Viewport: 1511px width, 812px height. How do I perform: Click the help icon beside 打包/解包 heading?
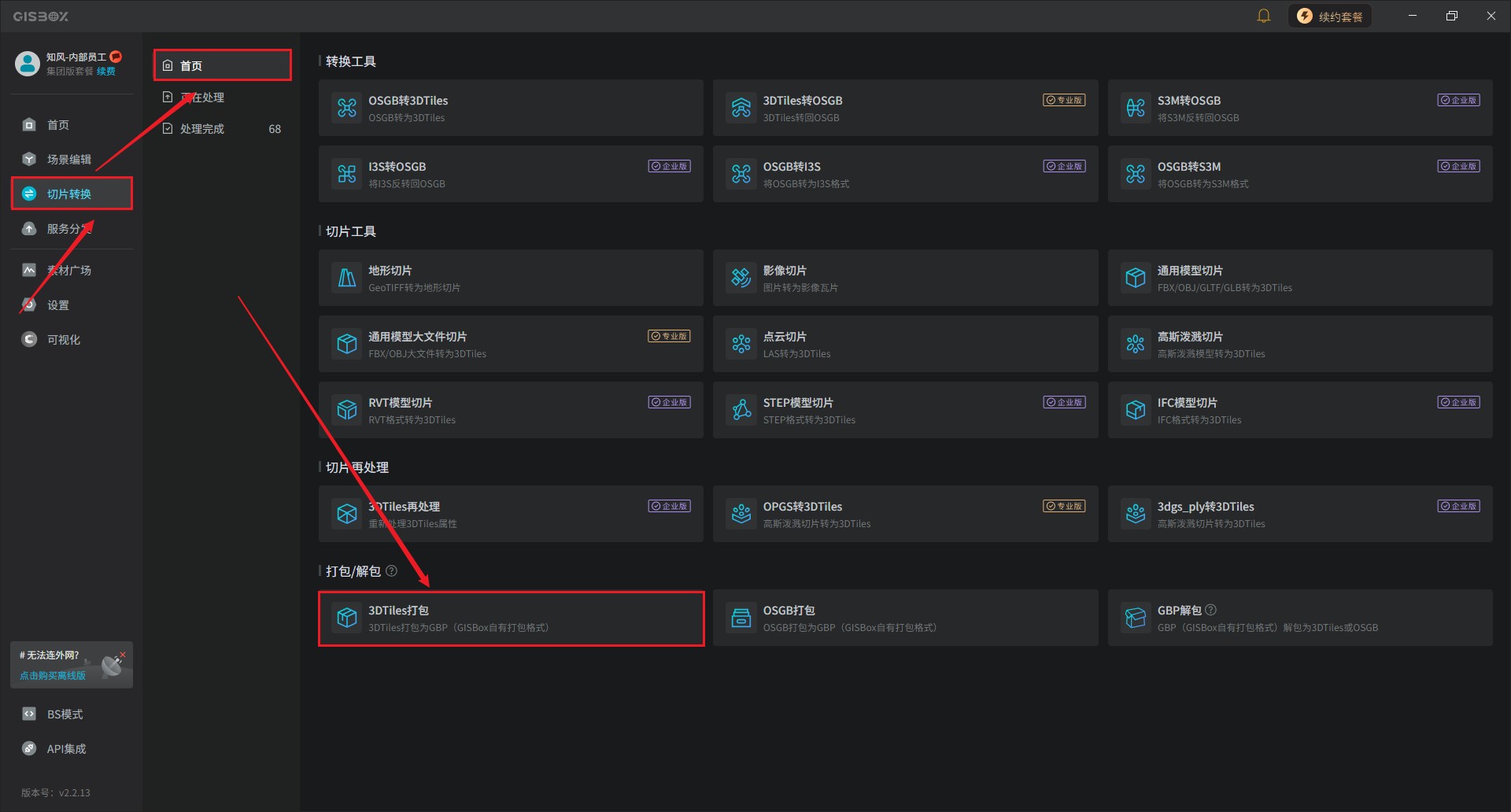click(x=391, y=570)
